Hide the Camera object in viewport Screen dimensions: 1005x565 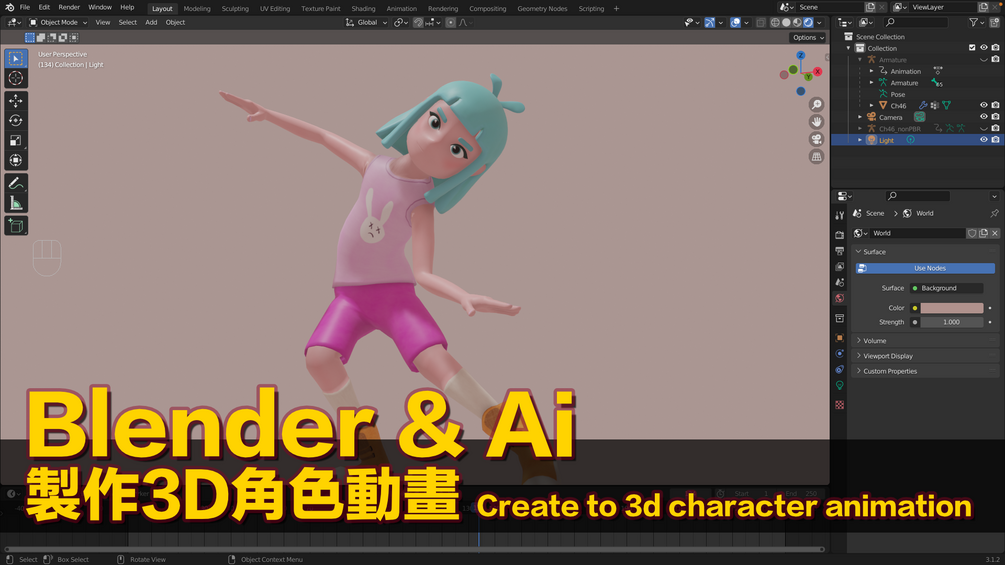984,117
